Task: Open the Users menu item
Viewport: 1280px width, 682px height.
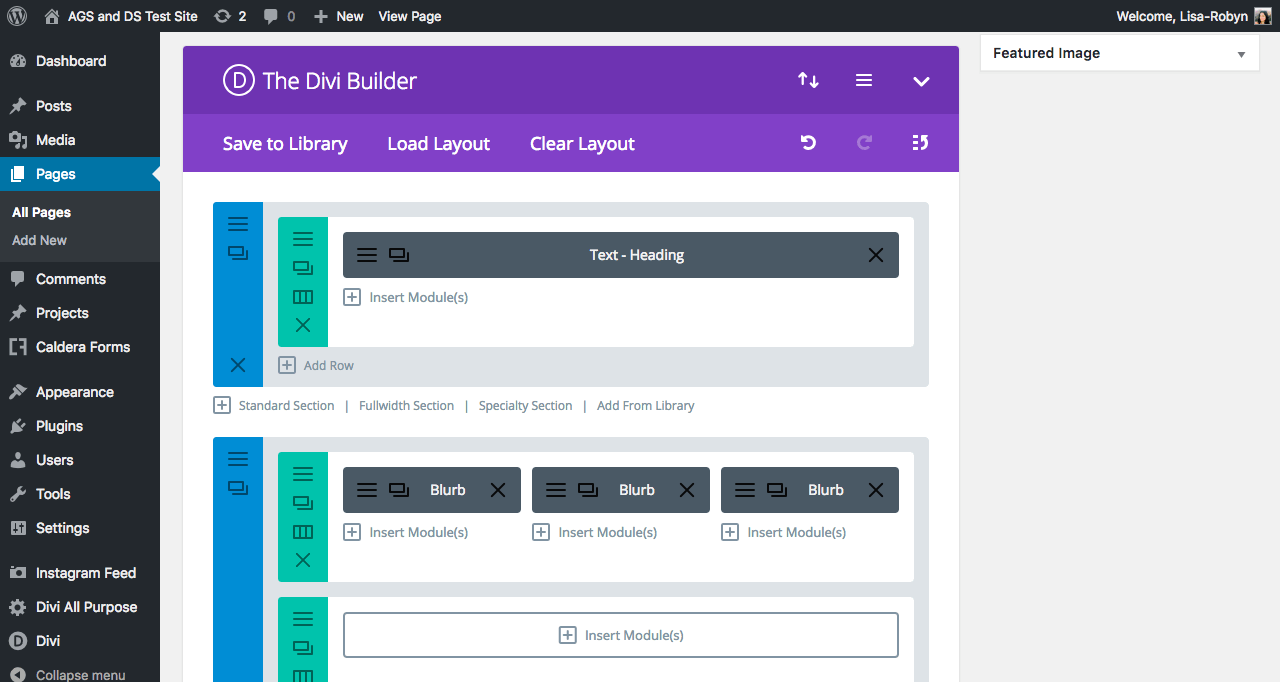Action: [x=80, y=460]
